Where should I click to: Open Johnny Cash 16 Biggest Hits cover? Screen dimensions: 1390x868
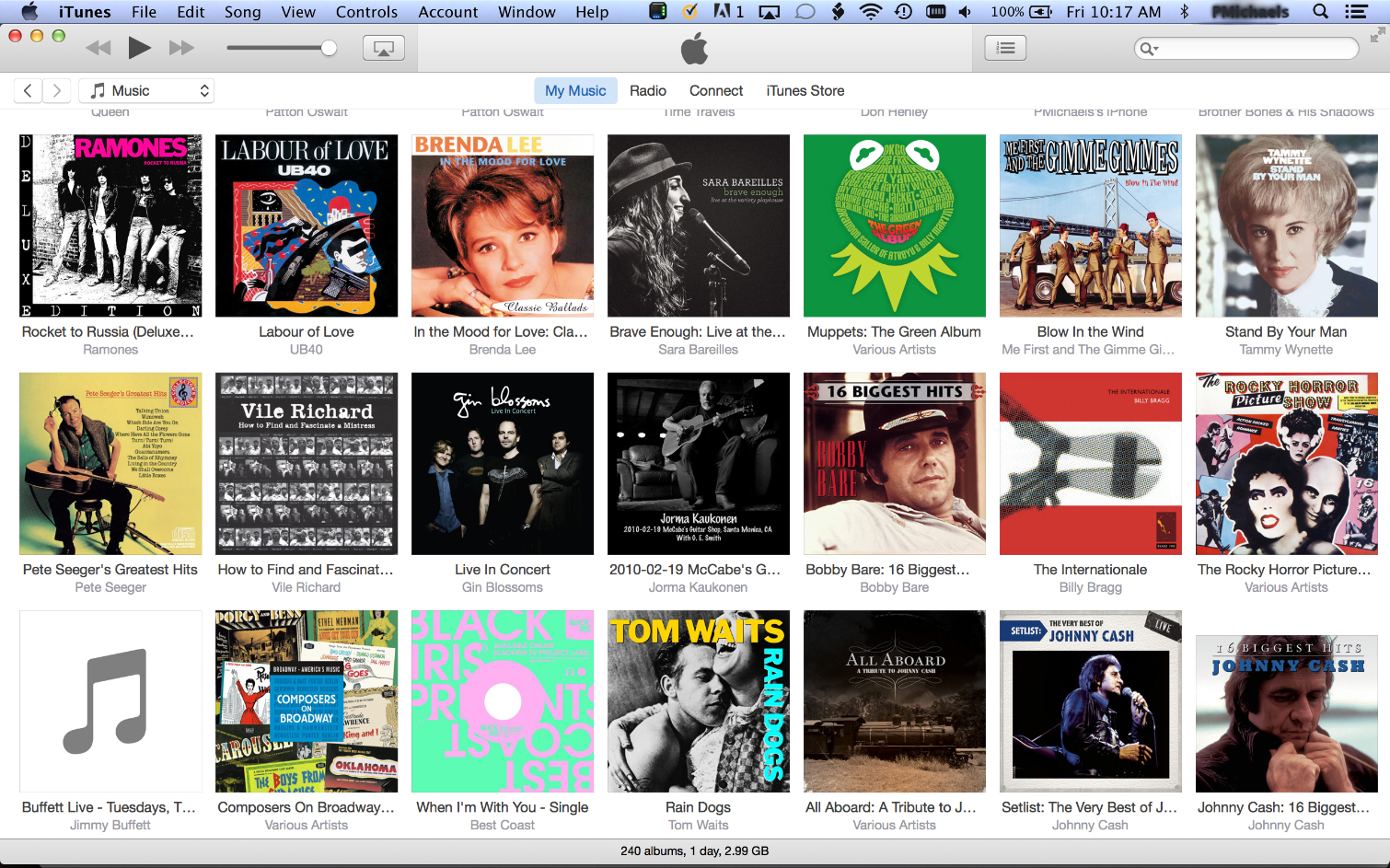click(1287, 712)
